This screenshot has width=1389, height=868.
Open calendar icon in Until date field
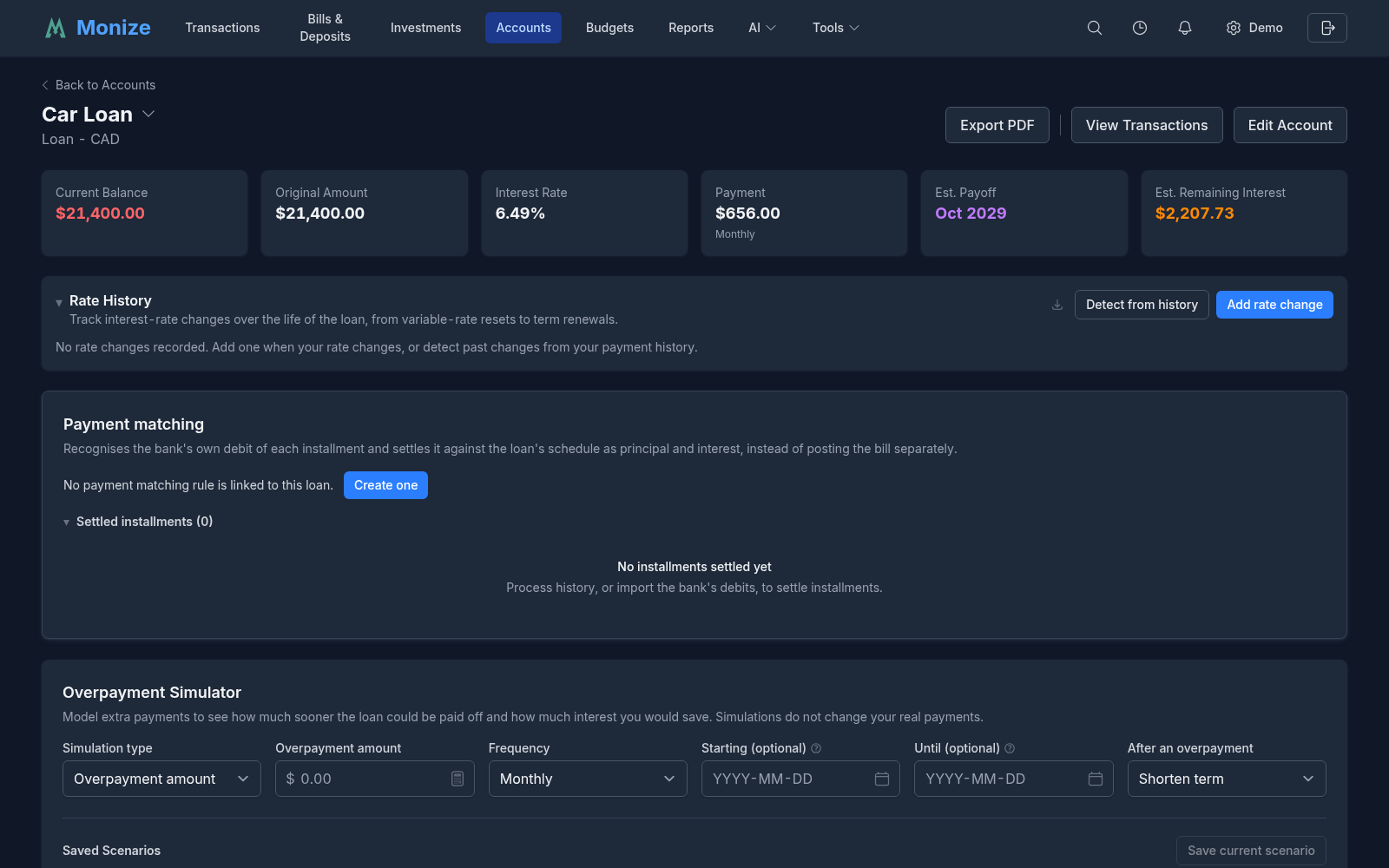click(x=1096, y=779)
